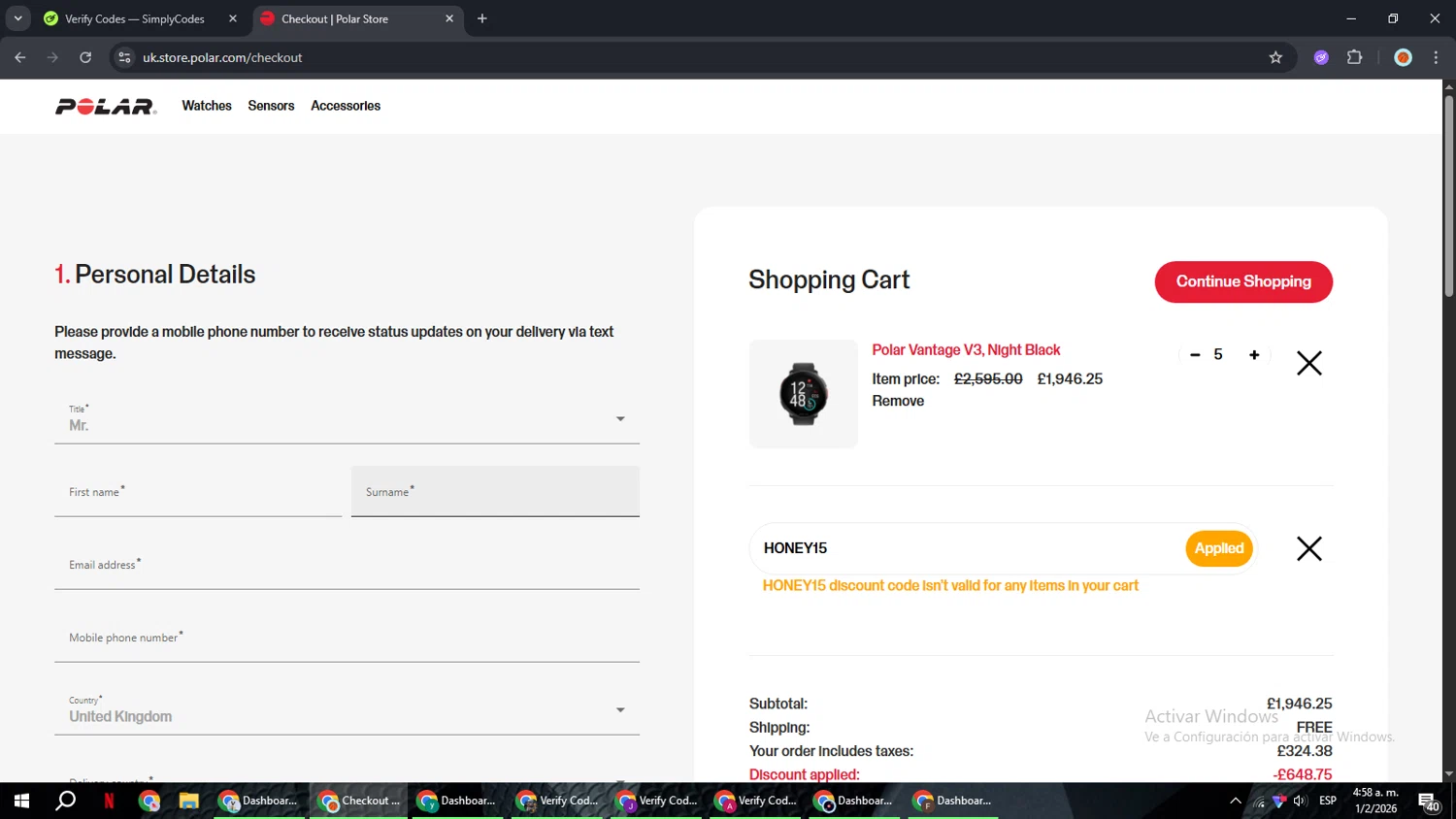Close the Checkout | Polar Store tab

[x=449, y=18]
